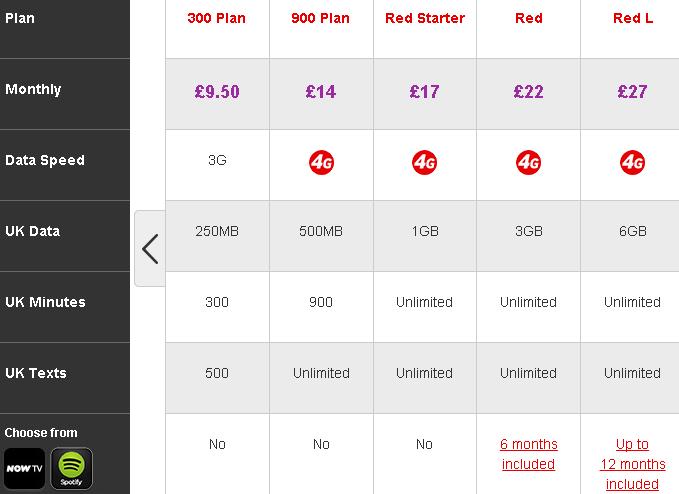Viewport: 679px width, 494px height.
Task: Click the £17 monthly price
Action: pos(424,92)
